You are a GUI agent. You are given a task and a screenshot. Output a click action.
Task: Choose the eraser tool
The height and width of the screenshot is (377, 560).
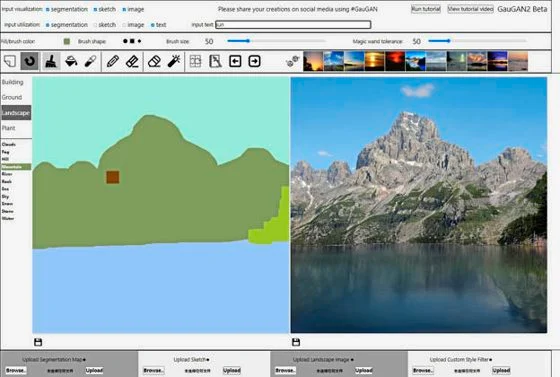[154, 61]
